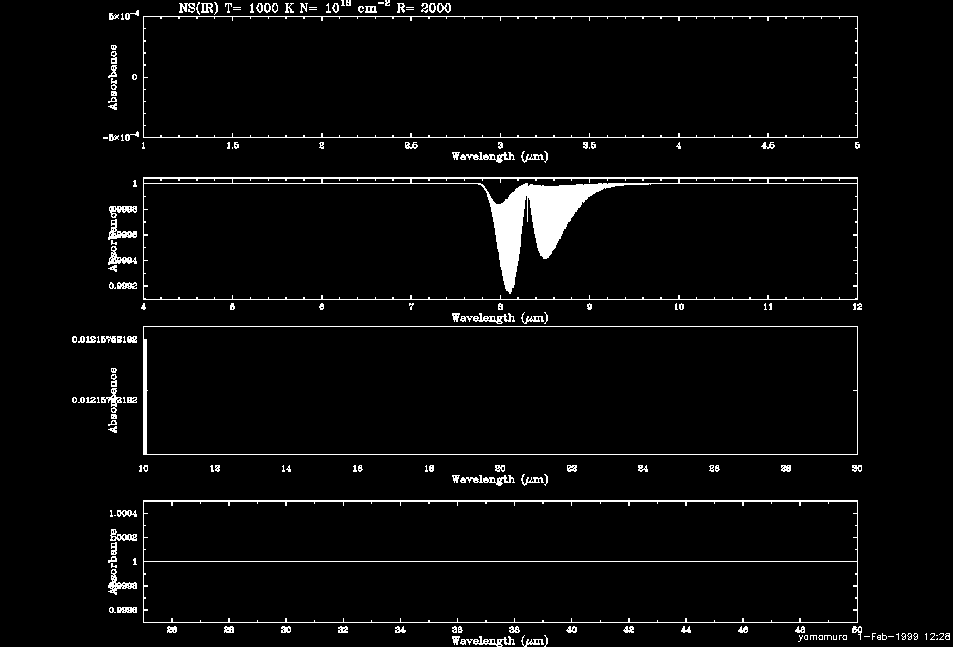Click the white vertical bar at 10 µm
Screen dimensions: 953x647
click(145, 396)
